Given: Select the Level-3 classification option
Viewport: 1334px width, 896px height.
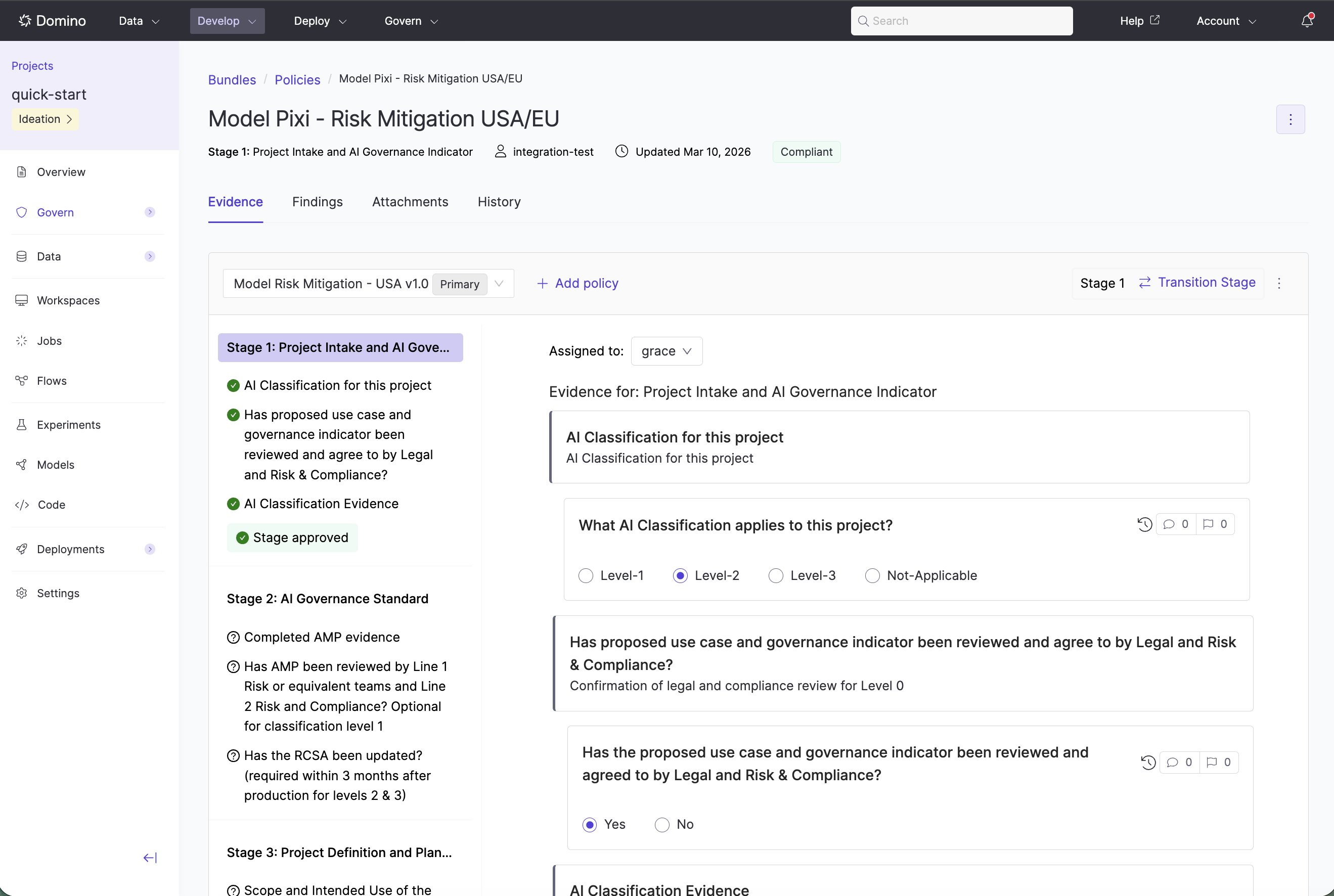Looking at the screenshot, I should point(776,575).
